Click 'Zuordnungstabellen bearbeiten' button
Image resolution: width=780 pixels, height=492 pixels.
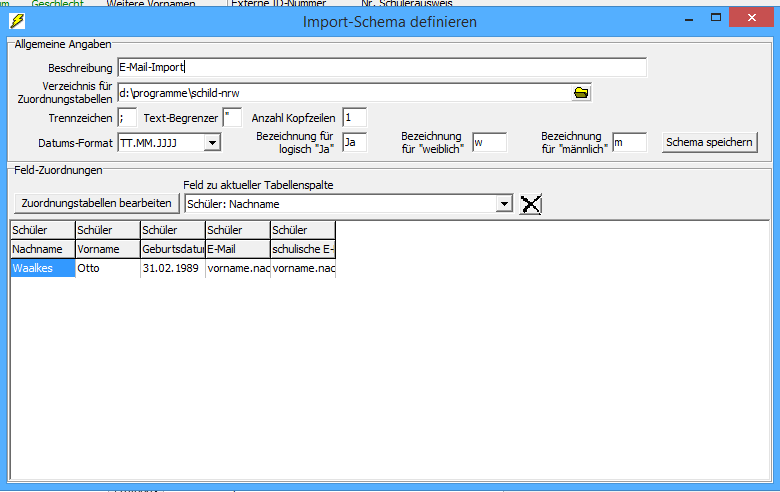96,203
